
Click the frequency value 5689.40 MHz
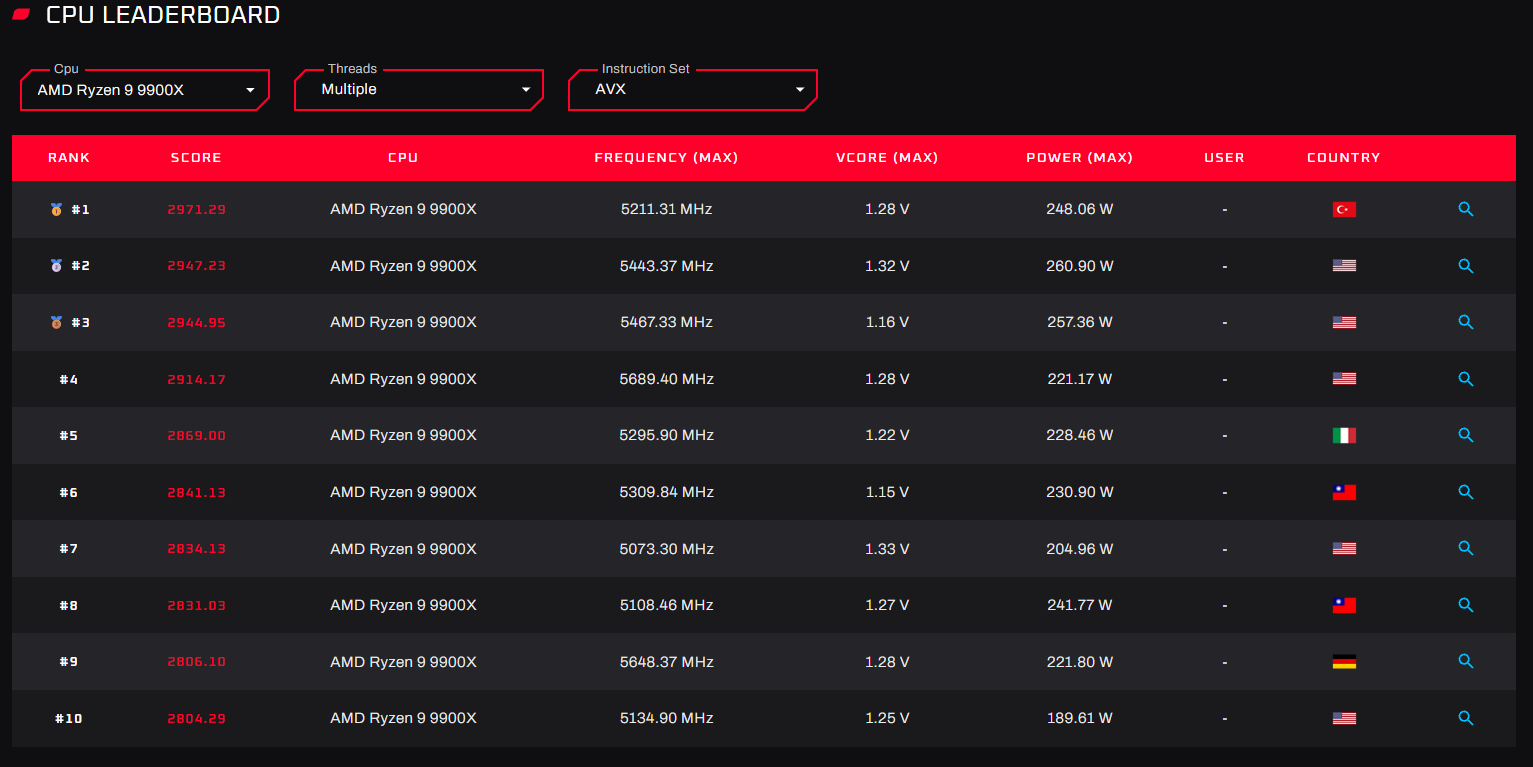[x=667, y=379]
